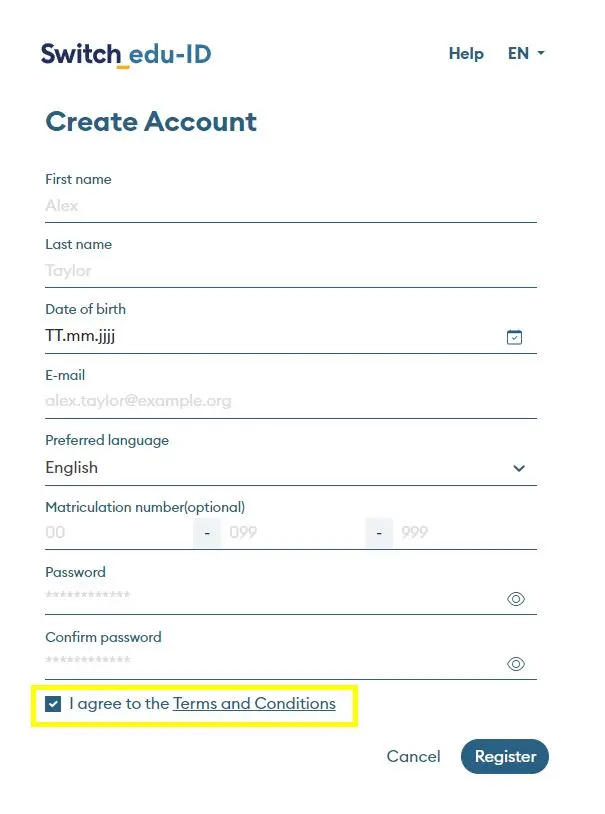Reveal the confirm password with its eye icon

515,663
